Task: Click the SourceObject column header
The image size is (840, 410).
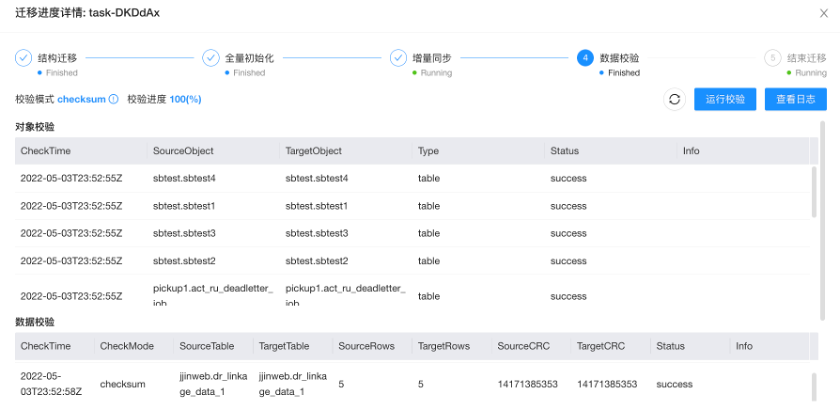Action: (183, 151)
